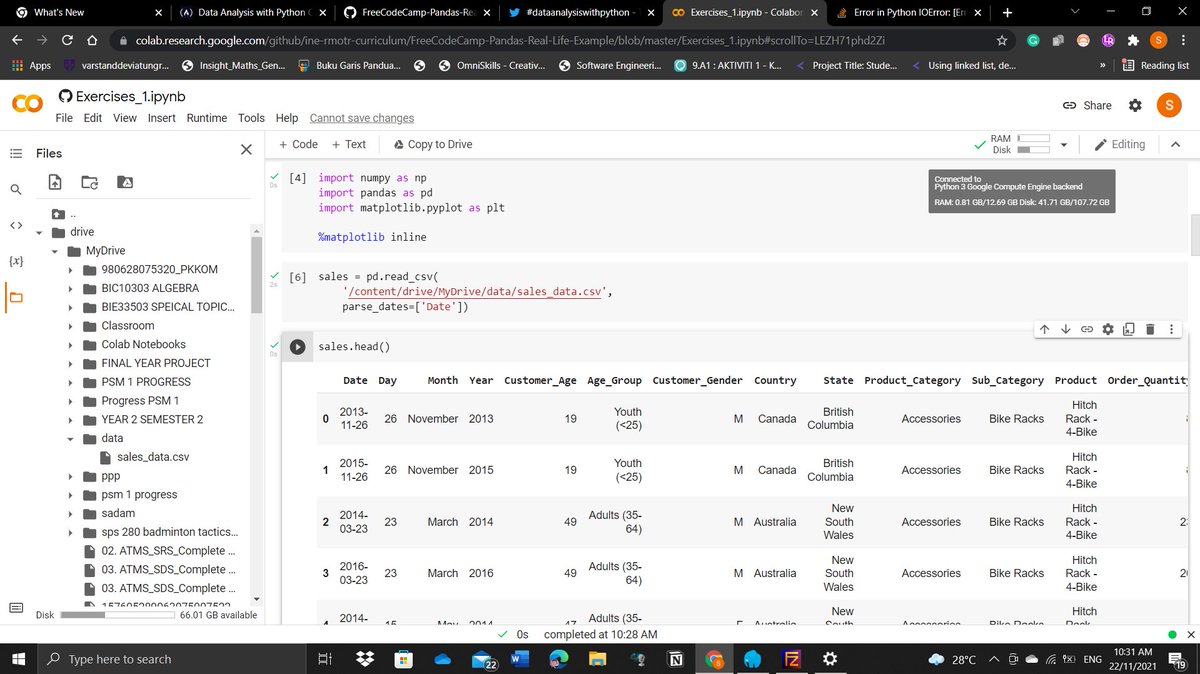The image size is (1200, 674).
Task: Move the selected cell up
Action: click(1044, 329)
